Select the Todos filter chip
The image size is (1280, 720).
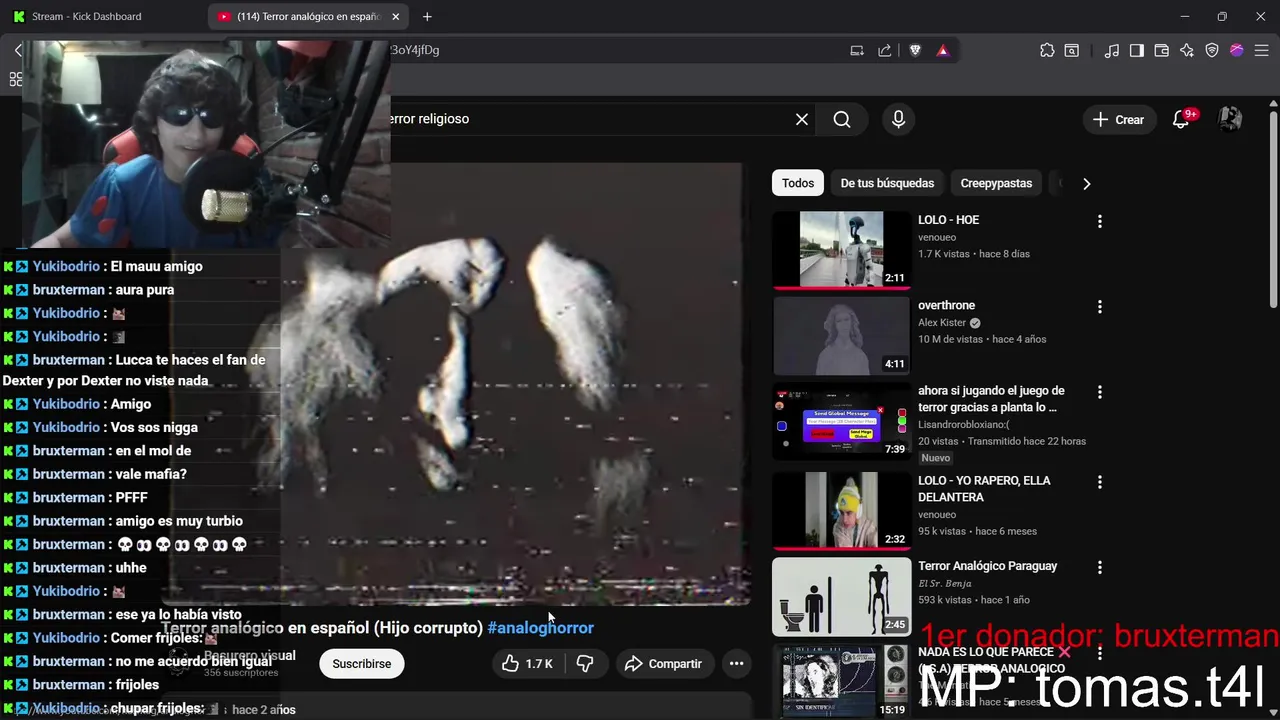coord(798,183)
